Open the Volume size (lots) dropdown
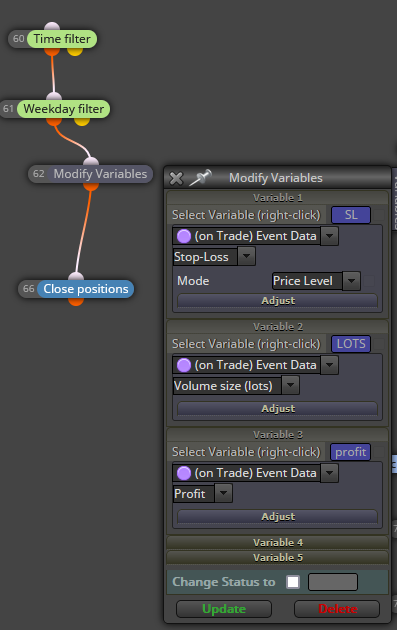 (x=291, y=386)
